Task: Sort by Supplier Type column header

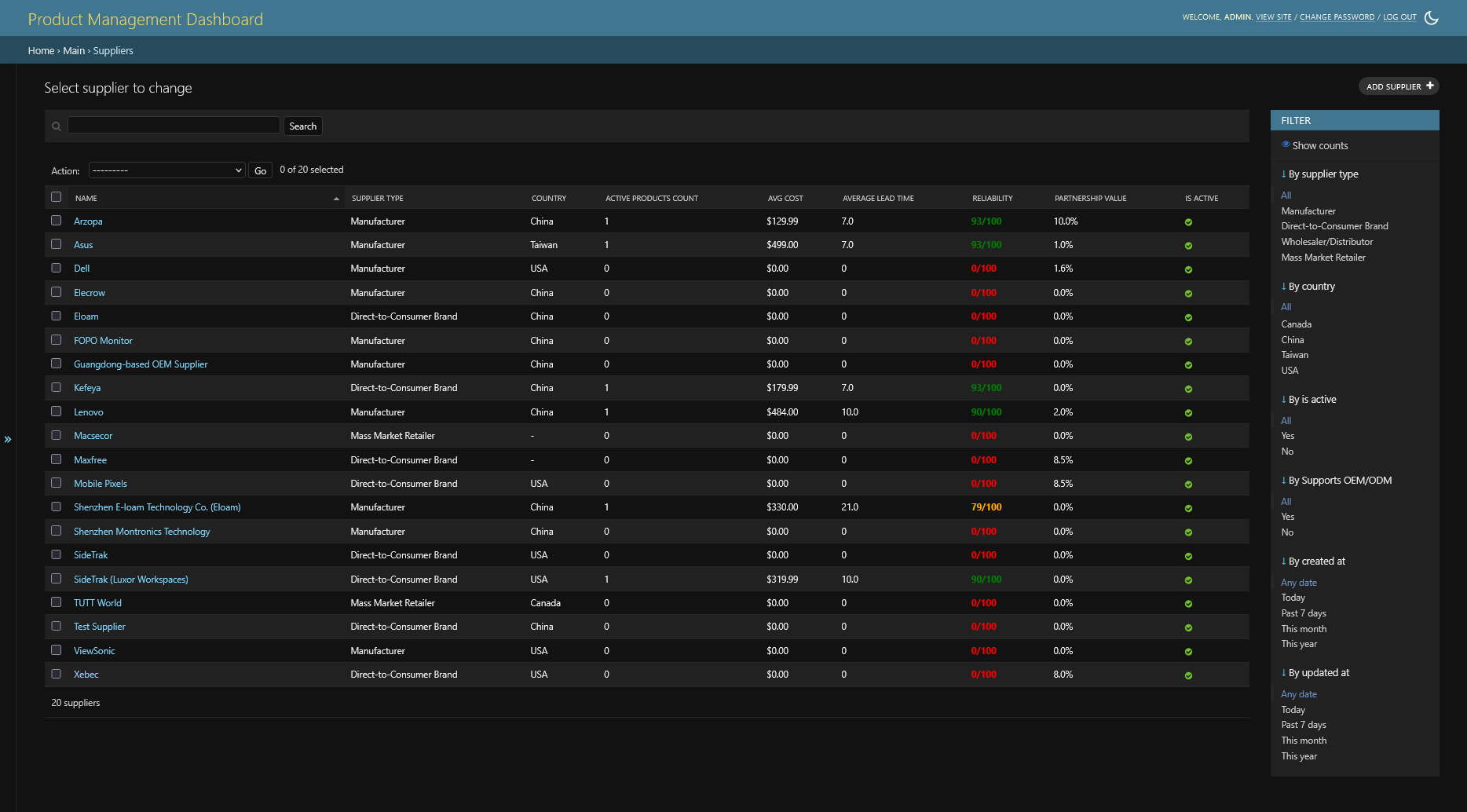Action: [377, 199]
